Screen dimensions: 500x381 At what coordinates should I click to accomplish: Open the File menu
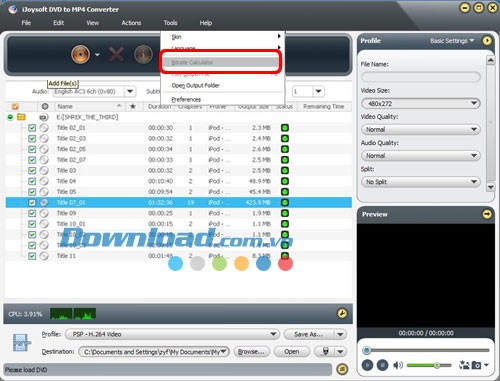tap(26, 23)
